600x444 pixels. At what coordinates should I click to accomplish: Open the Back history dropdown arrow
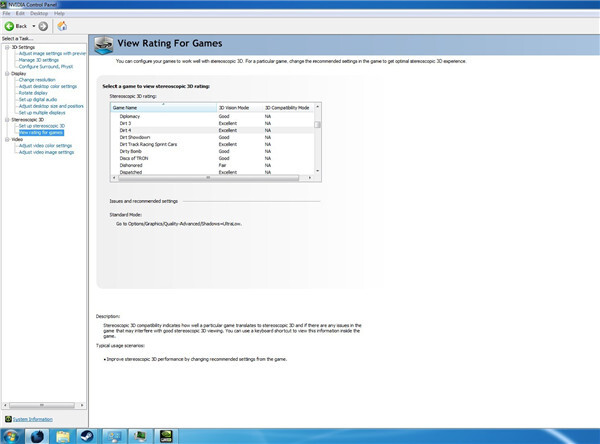[x=33, y=25]
